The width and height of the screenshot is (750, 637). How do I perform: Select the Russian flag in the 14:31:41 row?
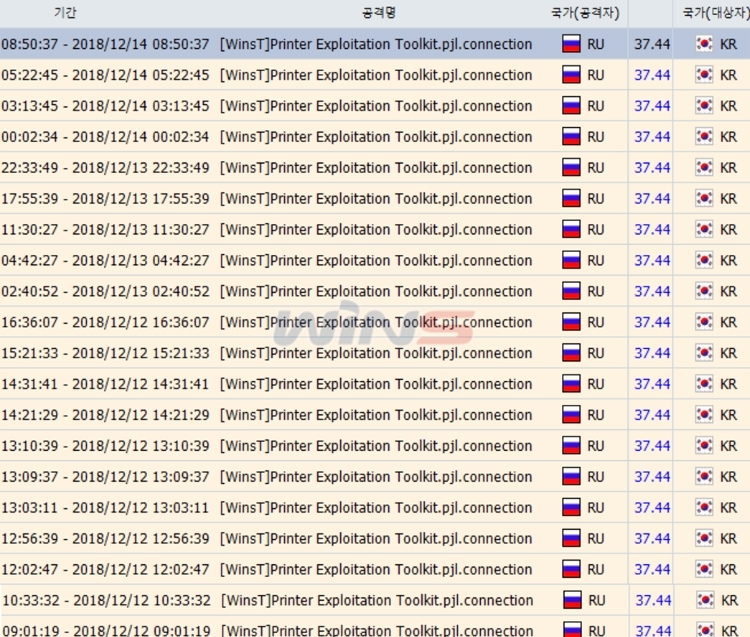click(571, 384)
